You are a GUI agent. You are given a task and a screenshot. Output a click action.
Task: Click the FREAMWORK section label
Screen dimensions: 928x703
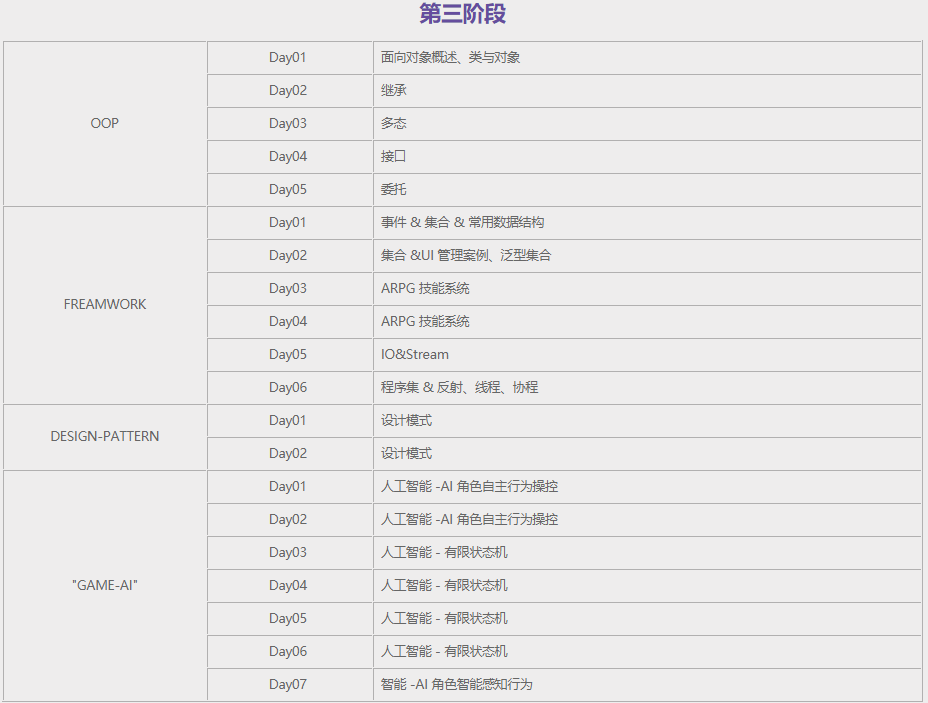pos(104,304)
